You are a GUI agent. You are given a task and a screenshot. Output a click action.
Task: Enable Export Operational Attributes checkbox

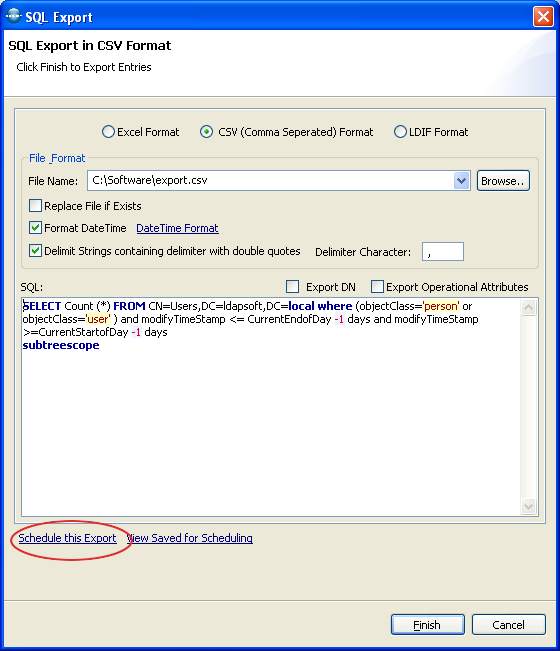377,286
